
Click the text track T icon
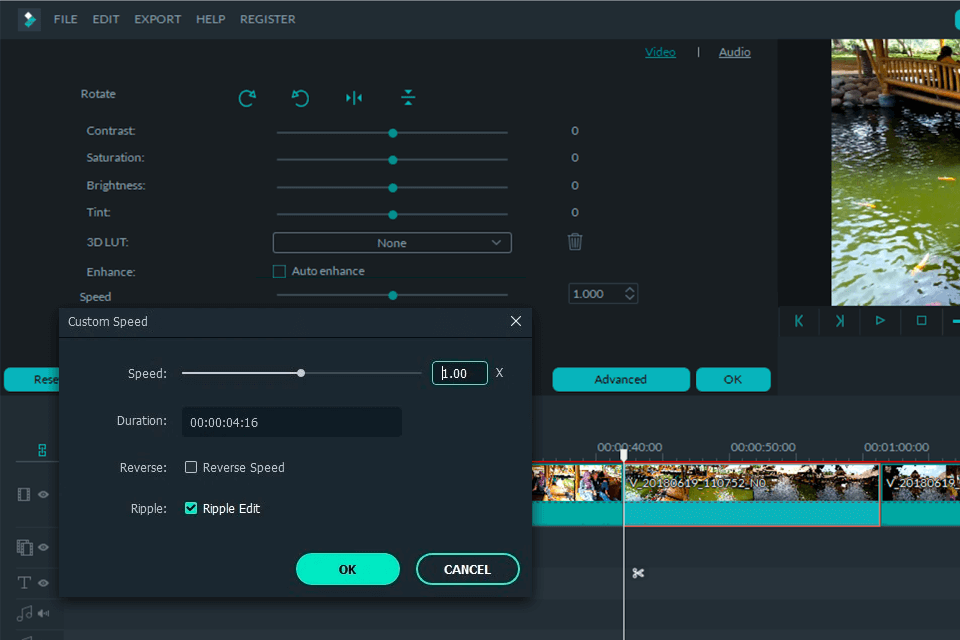pyautogui.click(x=24, y=582)
